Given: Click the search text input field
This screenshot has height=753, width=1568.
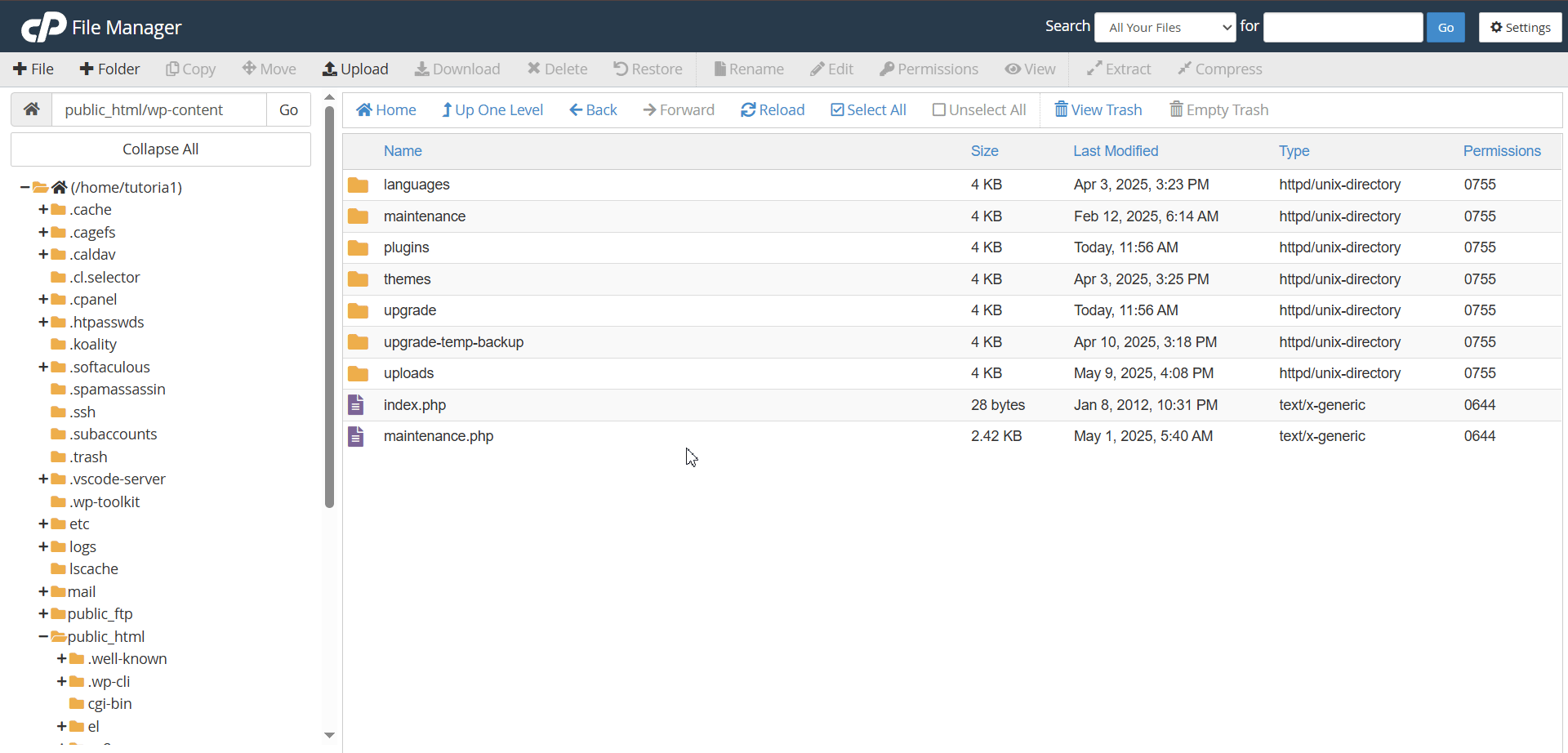Looking at the screenshot, I should pyautogui.click(x=1343, y=27).
